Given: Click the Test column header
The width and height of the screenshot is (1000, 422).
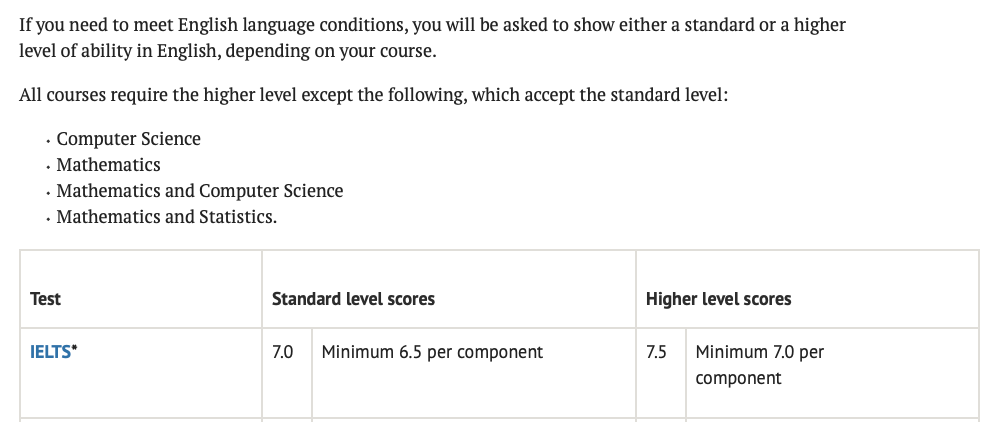Looking at the screenshot, I should tap(45, 299).
